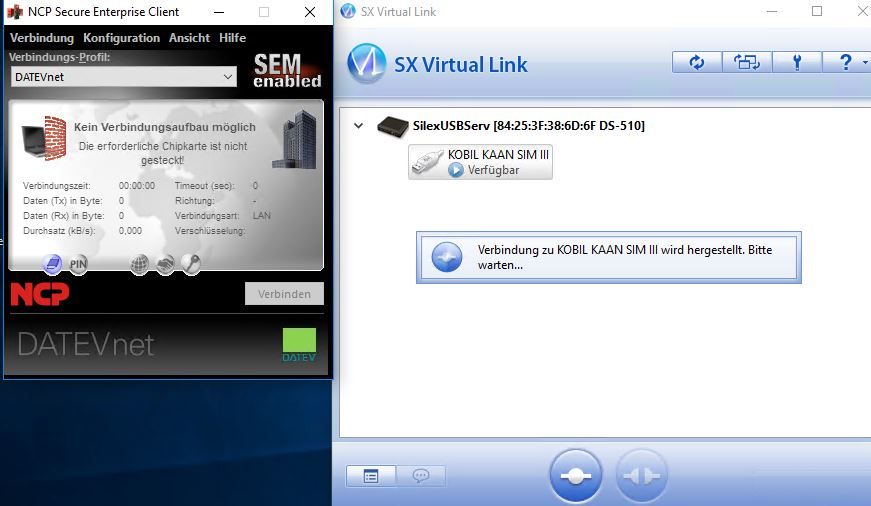Click the 'Daten (Tx) in Byte:' label
The width and height of the screenshot is (871, 506).
tap(62, 201)
